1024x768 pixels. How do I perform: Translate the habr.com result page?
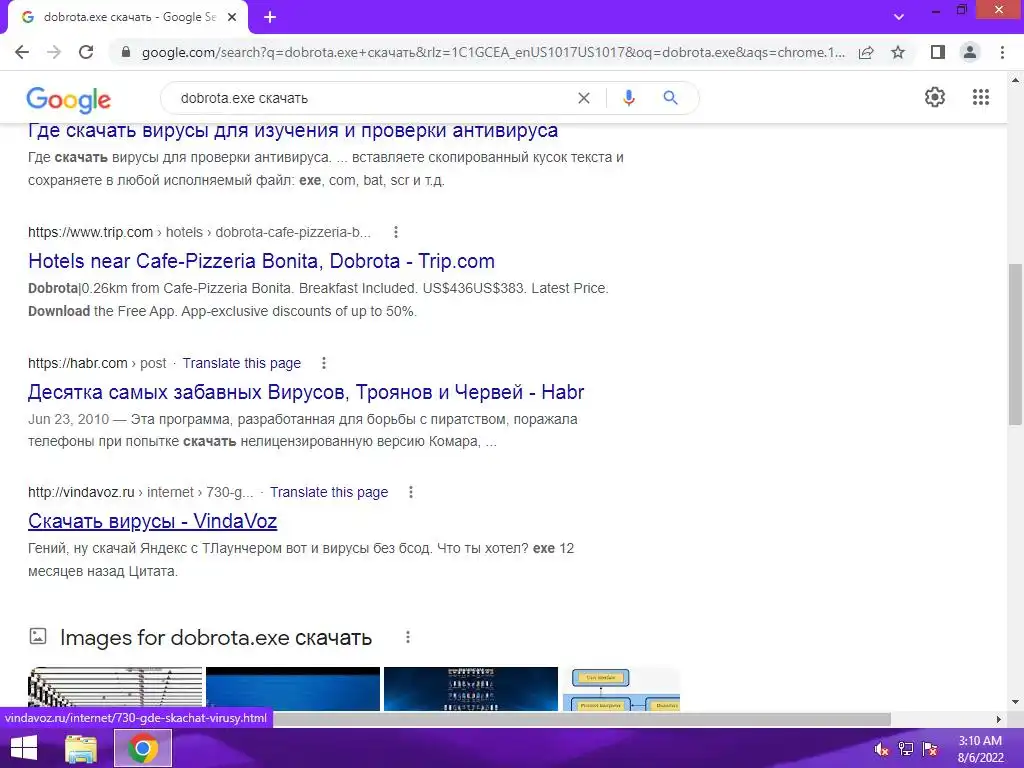[242, 363]
